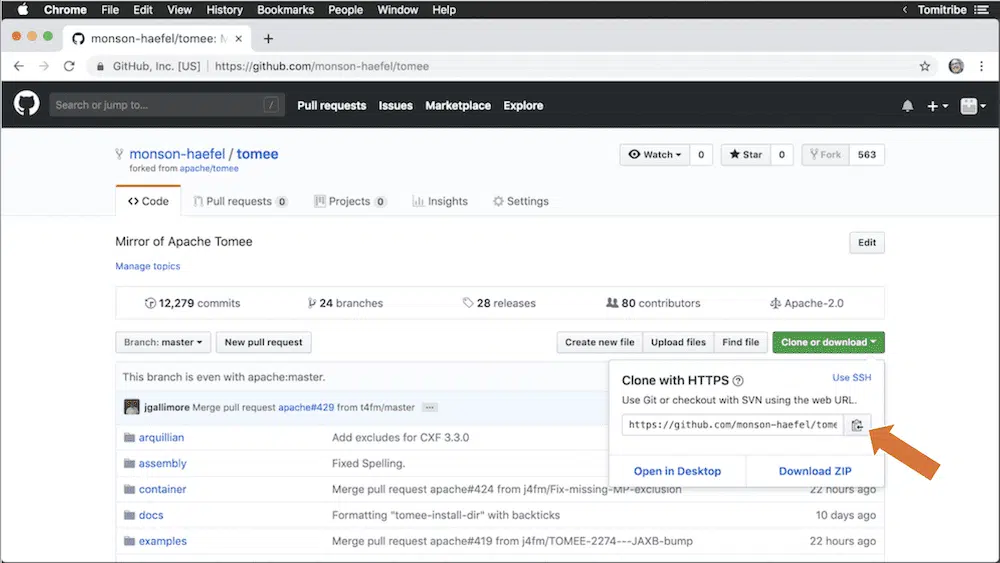Click jgallimore's avatar thumbnail
Screen dimensions: 1000x563
tap(131, 407)
